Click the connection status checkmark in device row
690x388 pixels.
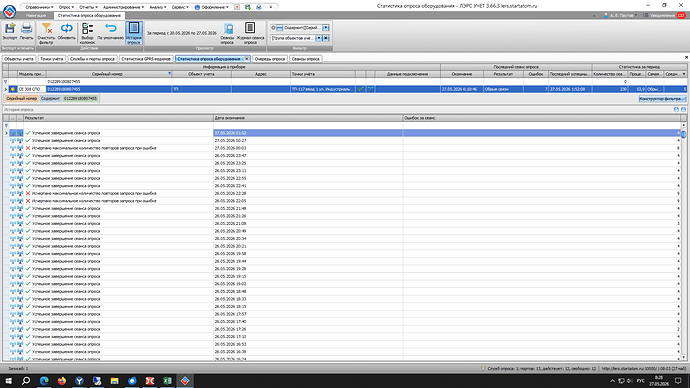tap(360, 89)
